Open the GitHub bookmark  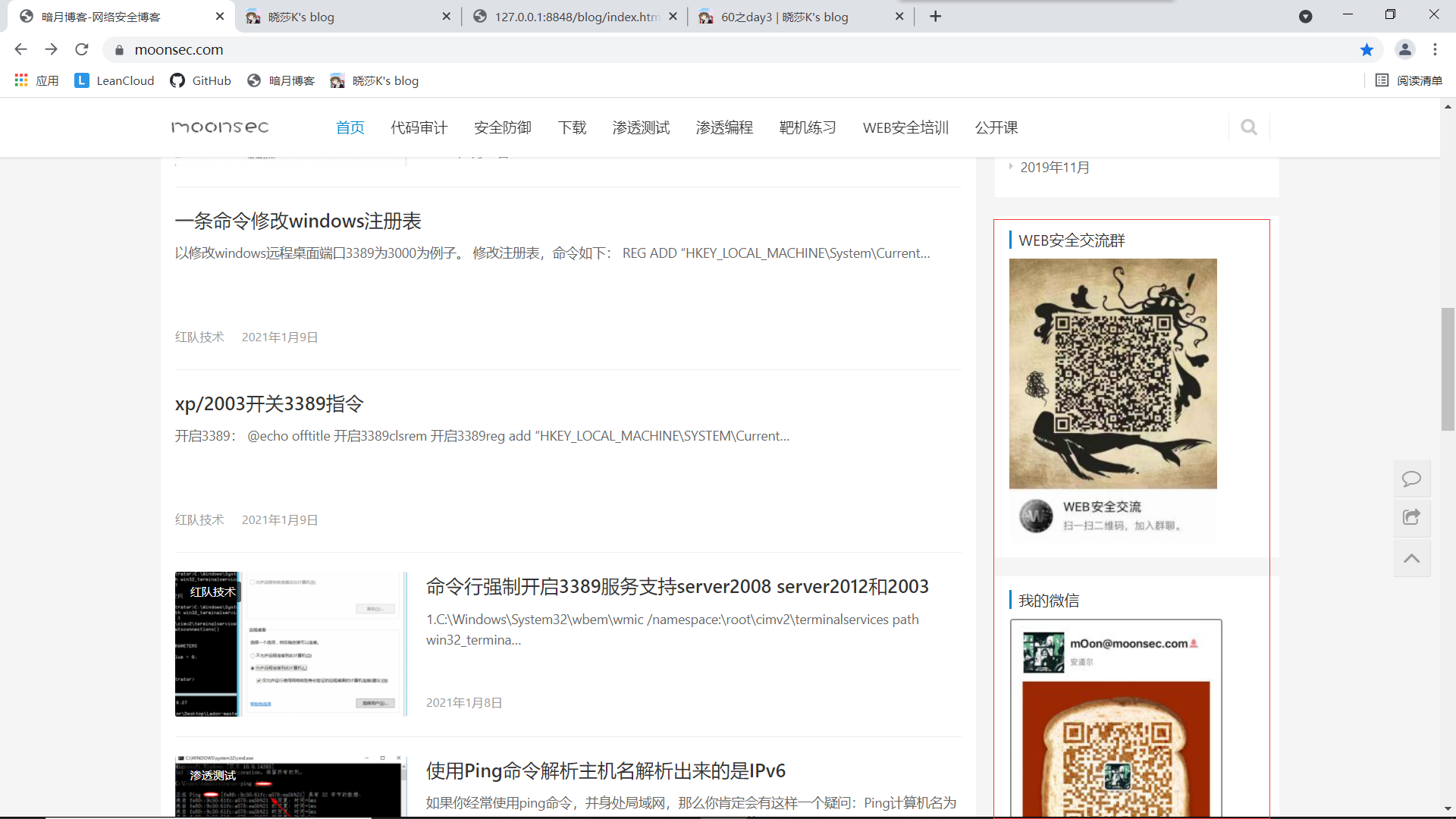[x=201, y=80]
